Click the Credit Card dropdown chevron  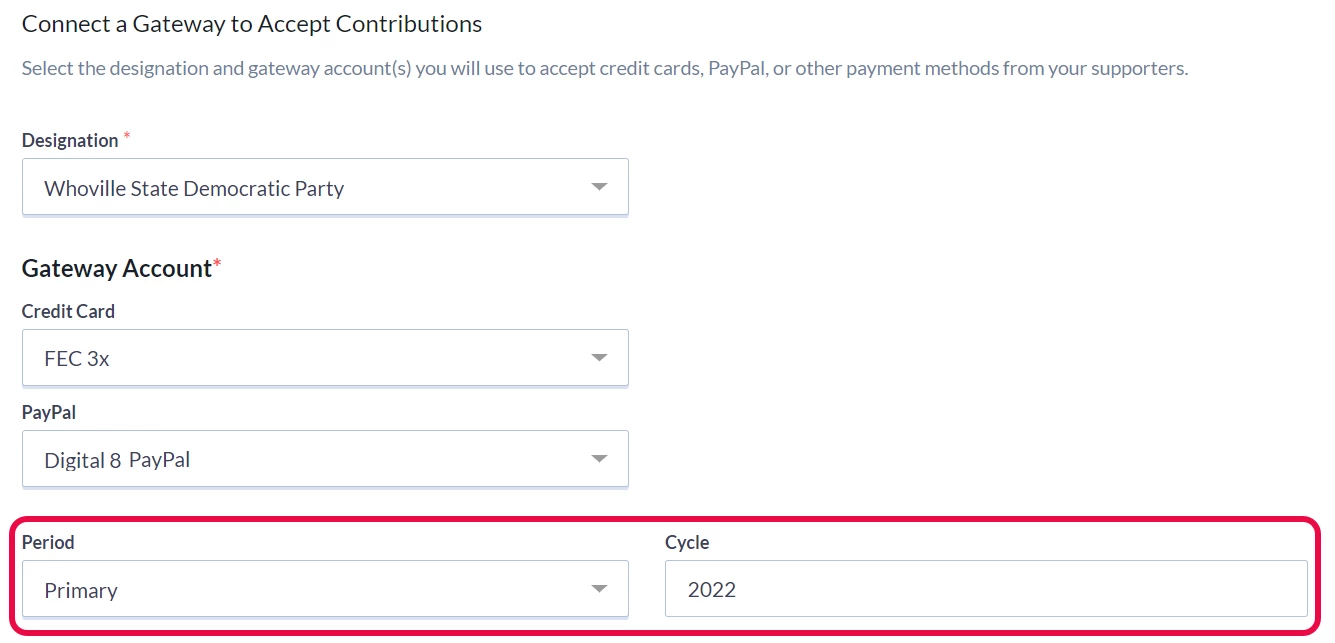pos(600,357)
